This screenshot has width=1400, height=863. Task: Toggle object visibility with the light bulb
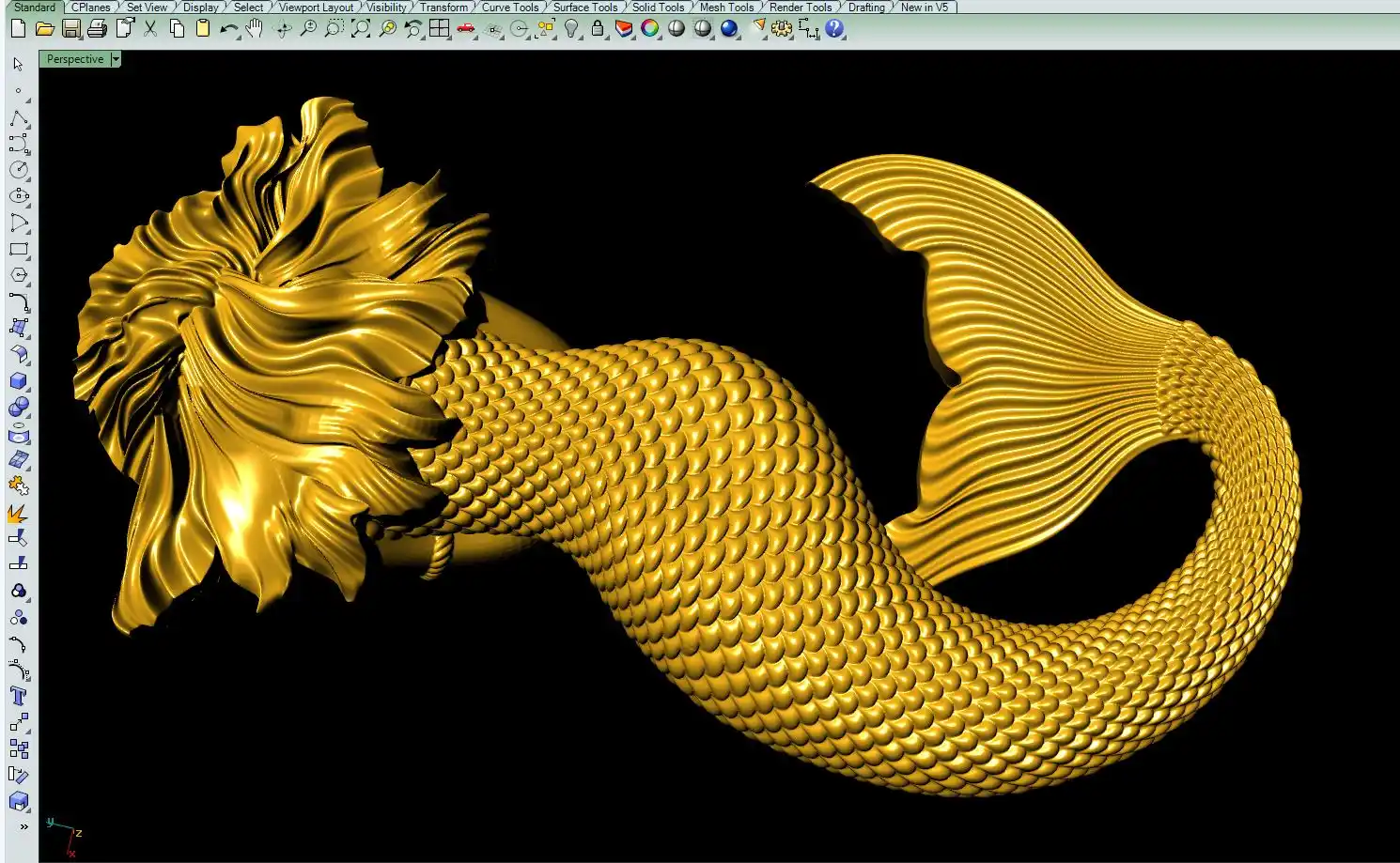click(x=571, y=29)
